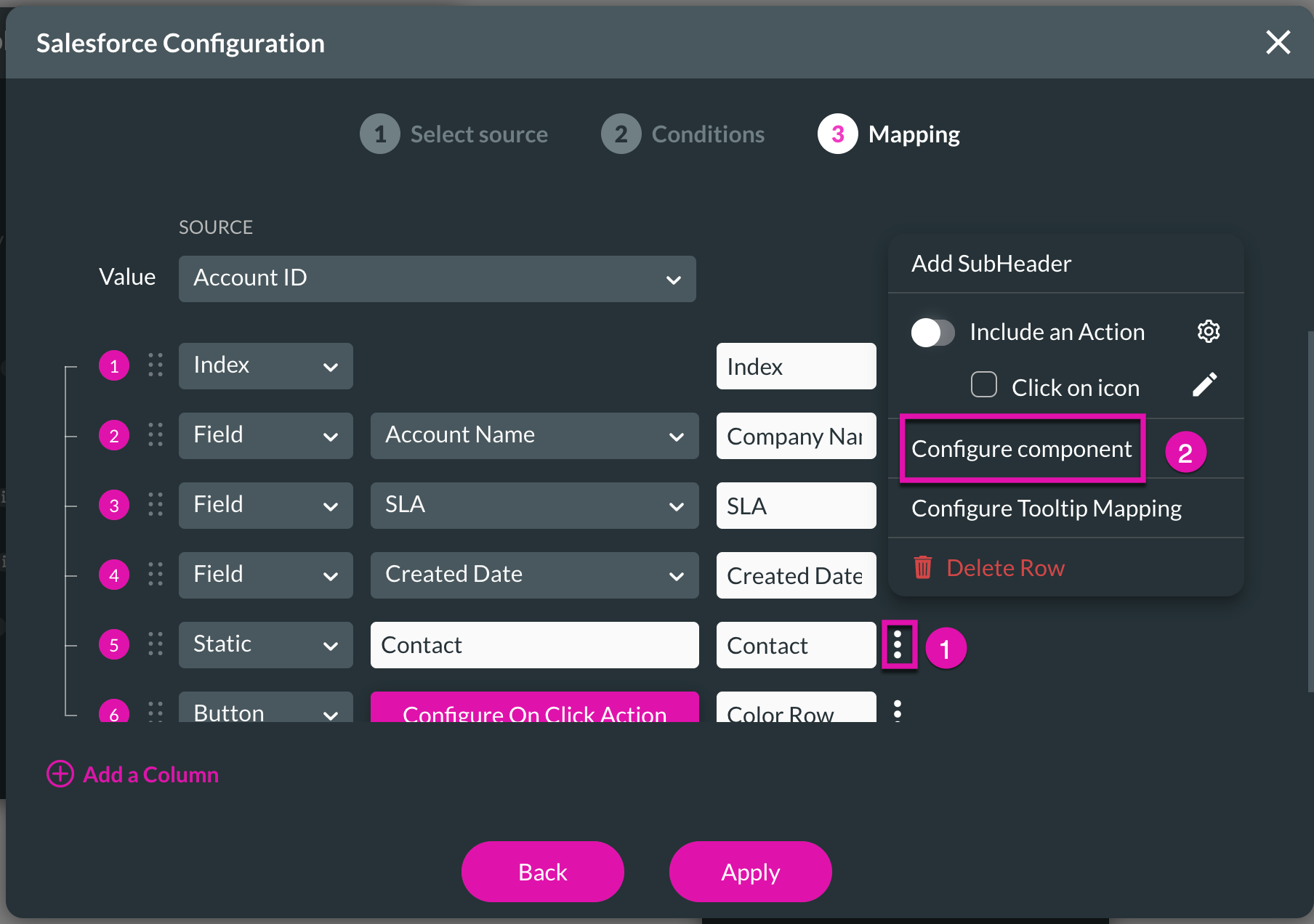Open the Field type dropdown in row 3
This screenshot has height=924, width=1314.
(x=266, y=506)
